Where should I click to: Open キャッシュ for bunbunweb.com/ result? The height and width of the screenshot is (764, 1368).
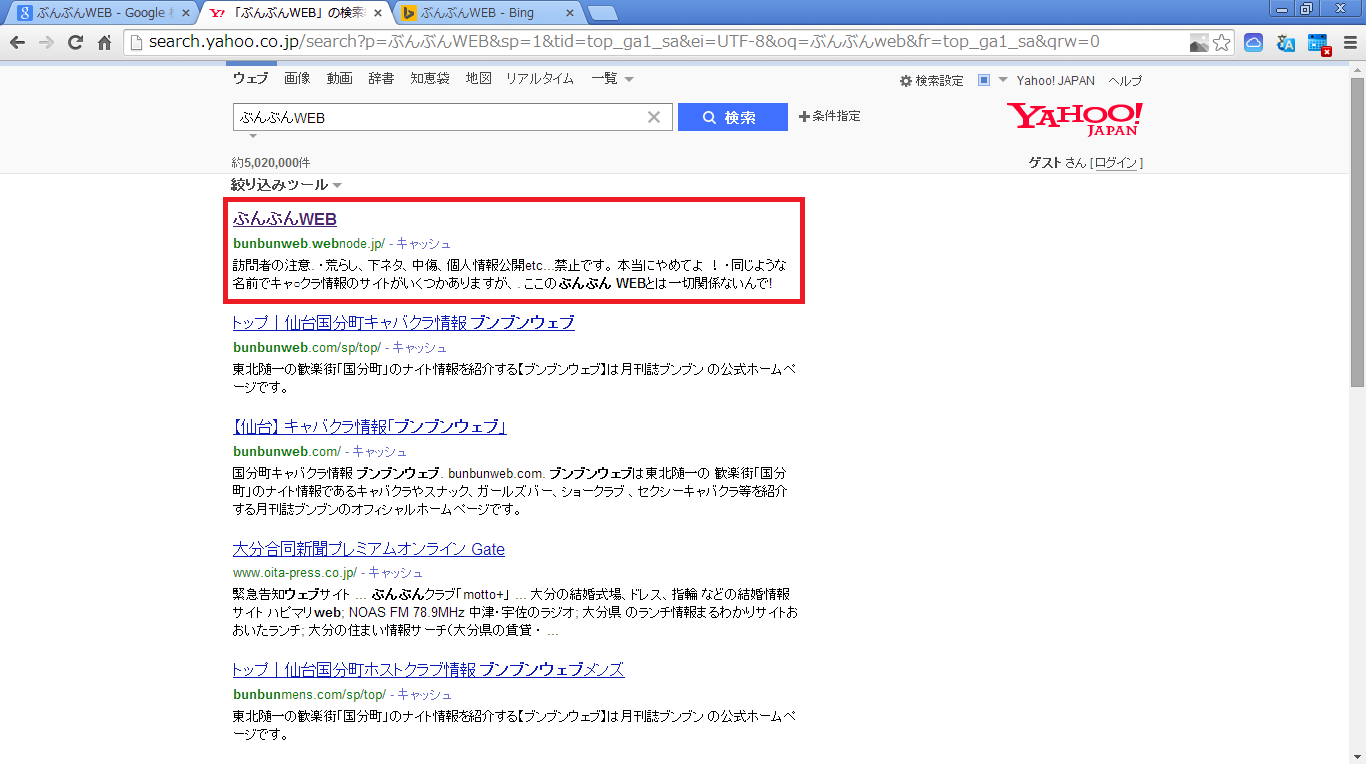click(380, 452)
